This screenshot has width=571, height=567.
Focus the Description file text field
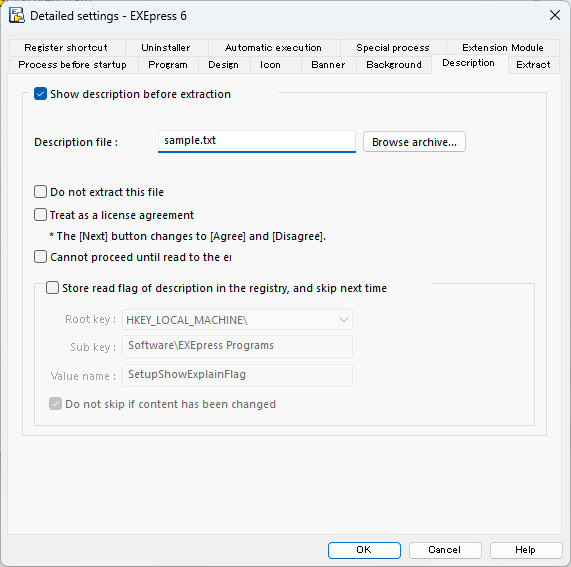tap(257, 141)
